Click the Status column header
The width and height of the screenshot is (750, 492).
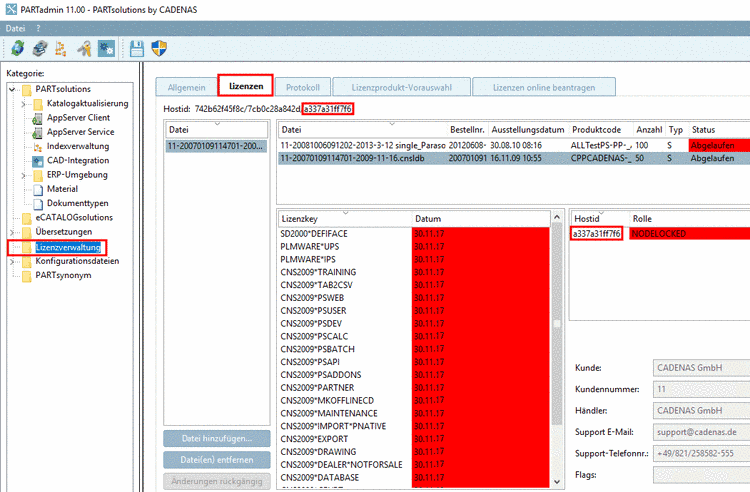(x=719, y=130)
